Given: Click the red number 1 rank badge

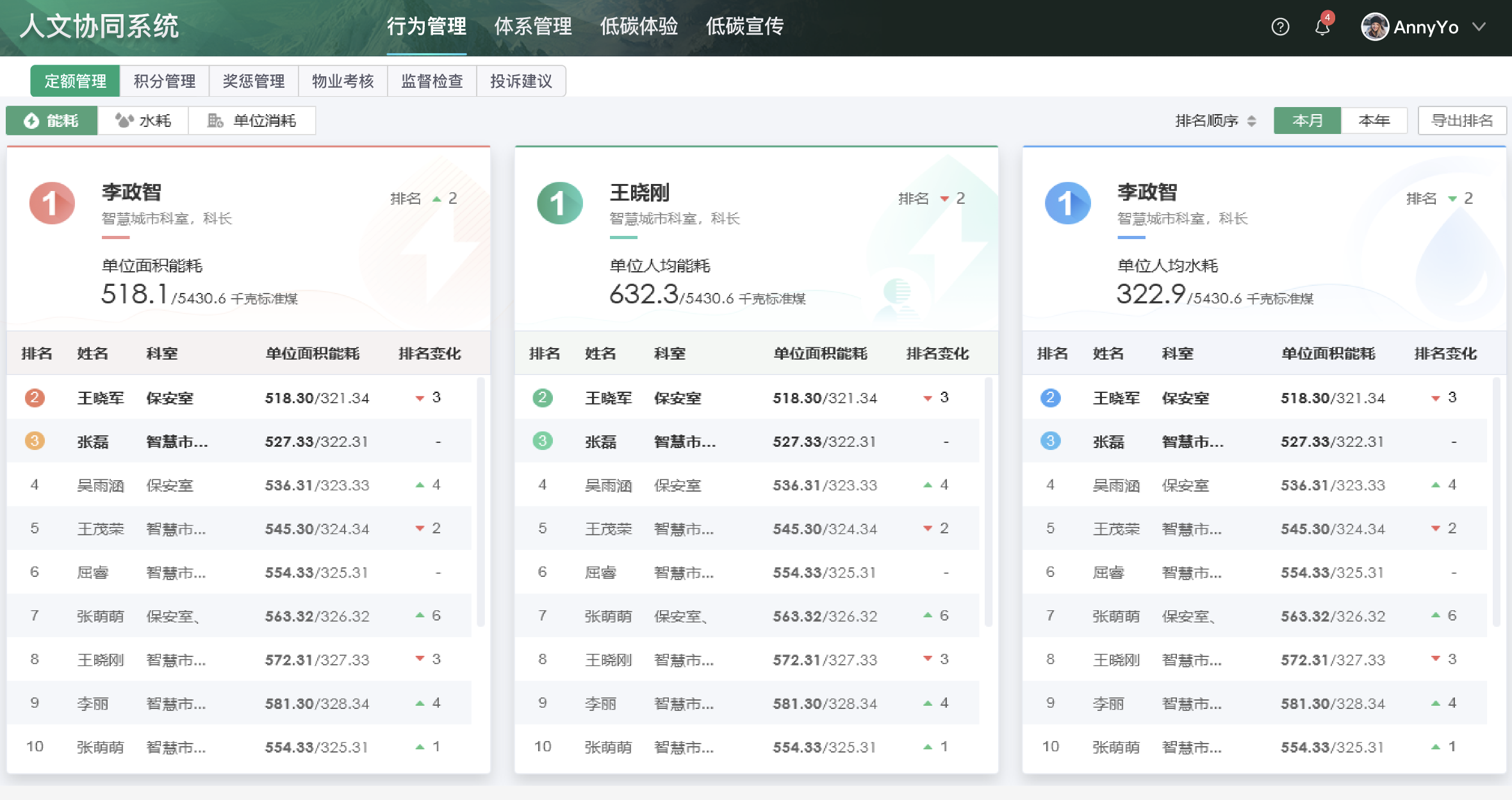Looking at the screenshot, I should 52,204.
